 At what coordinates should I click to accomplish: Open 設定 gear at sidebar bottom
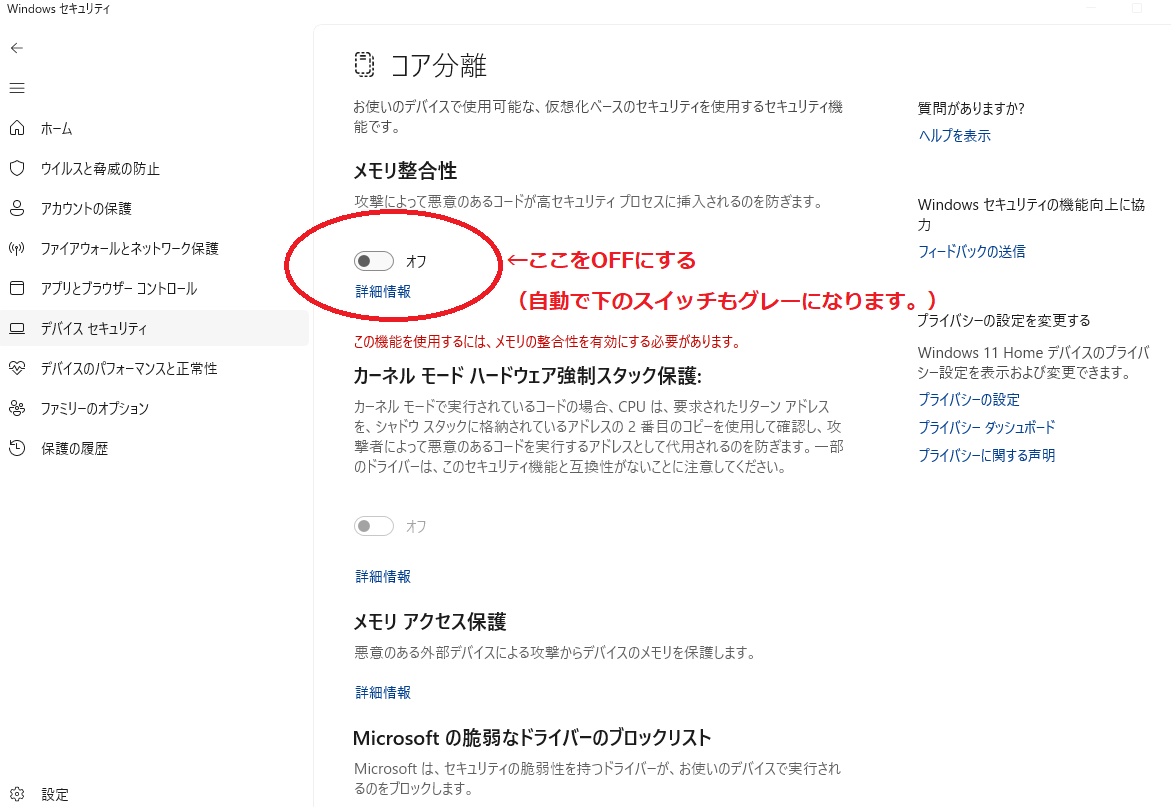coord(17,794)
